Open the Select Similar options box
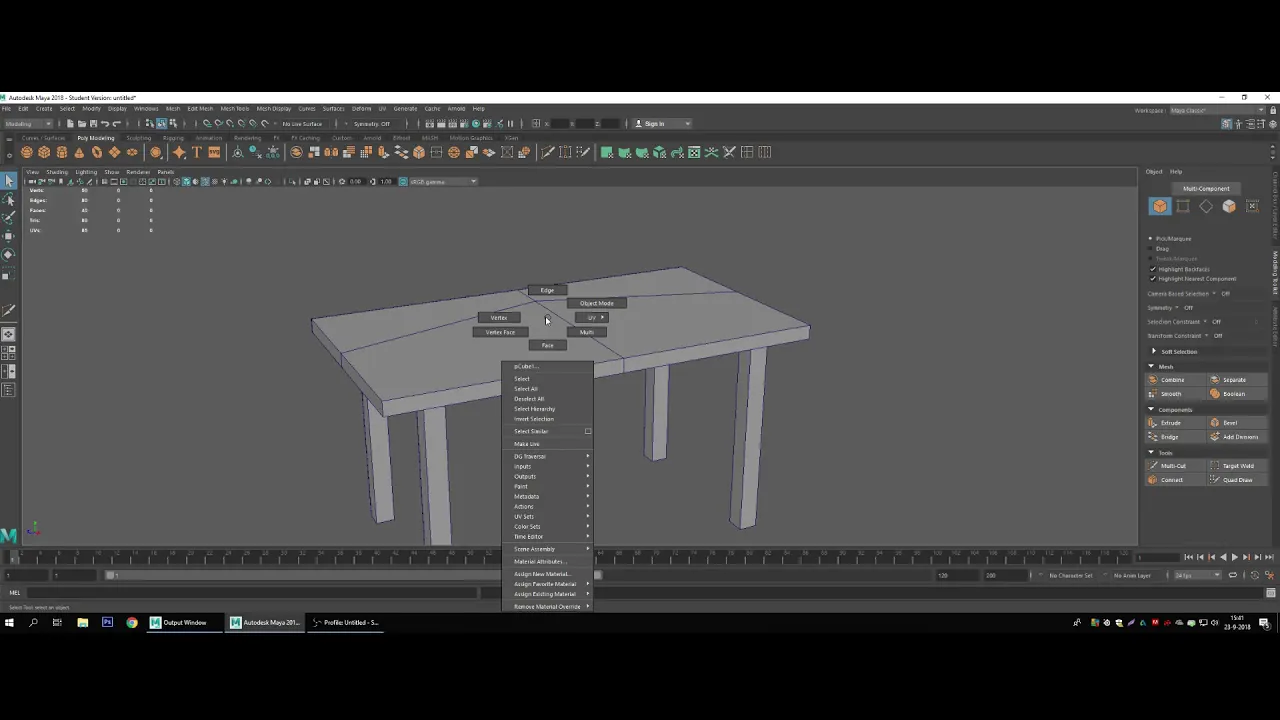 588,431
